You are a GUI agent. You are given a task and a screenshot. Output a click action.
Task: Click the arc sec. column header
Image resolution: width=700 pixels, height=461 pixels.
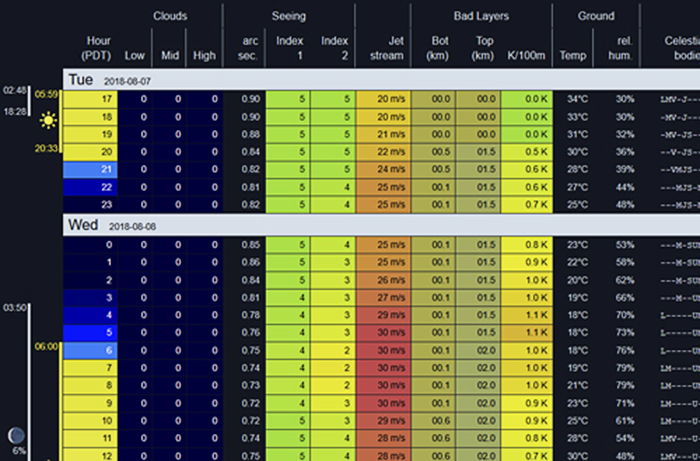249,48
